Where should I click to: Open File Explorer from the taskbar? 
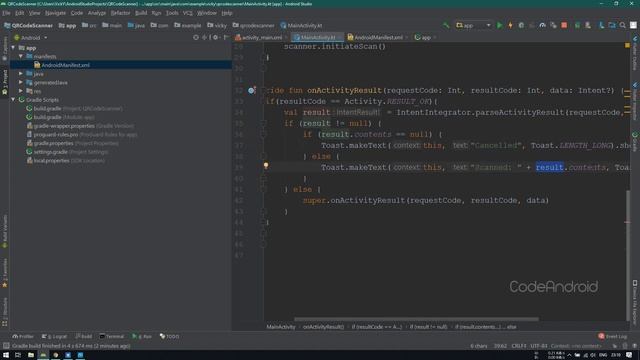click(31, 355)
